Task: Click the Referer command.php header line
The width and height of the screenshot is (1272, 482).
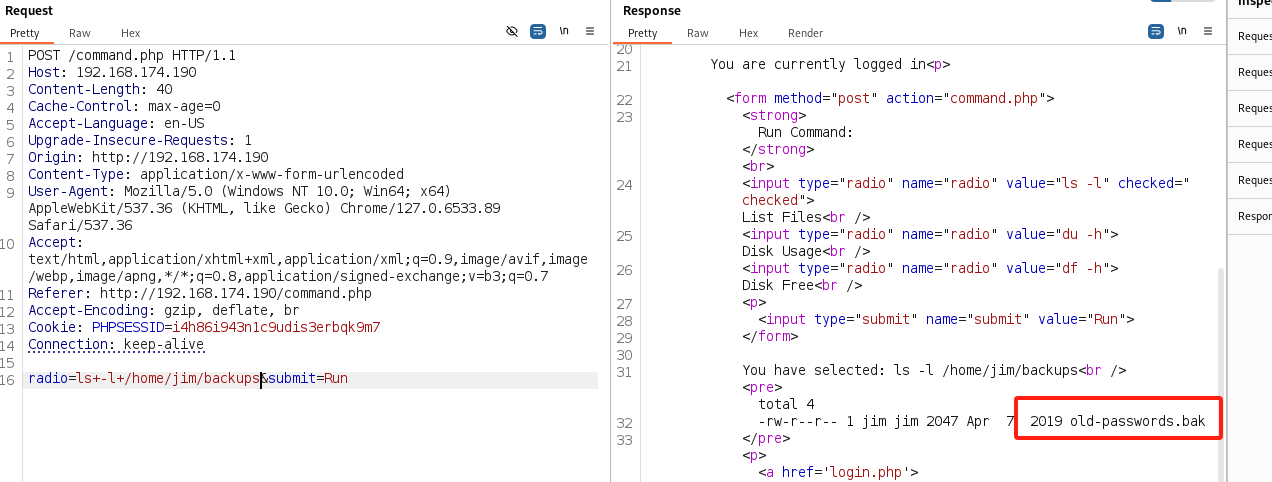Action: (200, 294)
